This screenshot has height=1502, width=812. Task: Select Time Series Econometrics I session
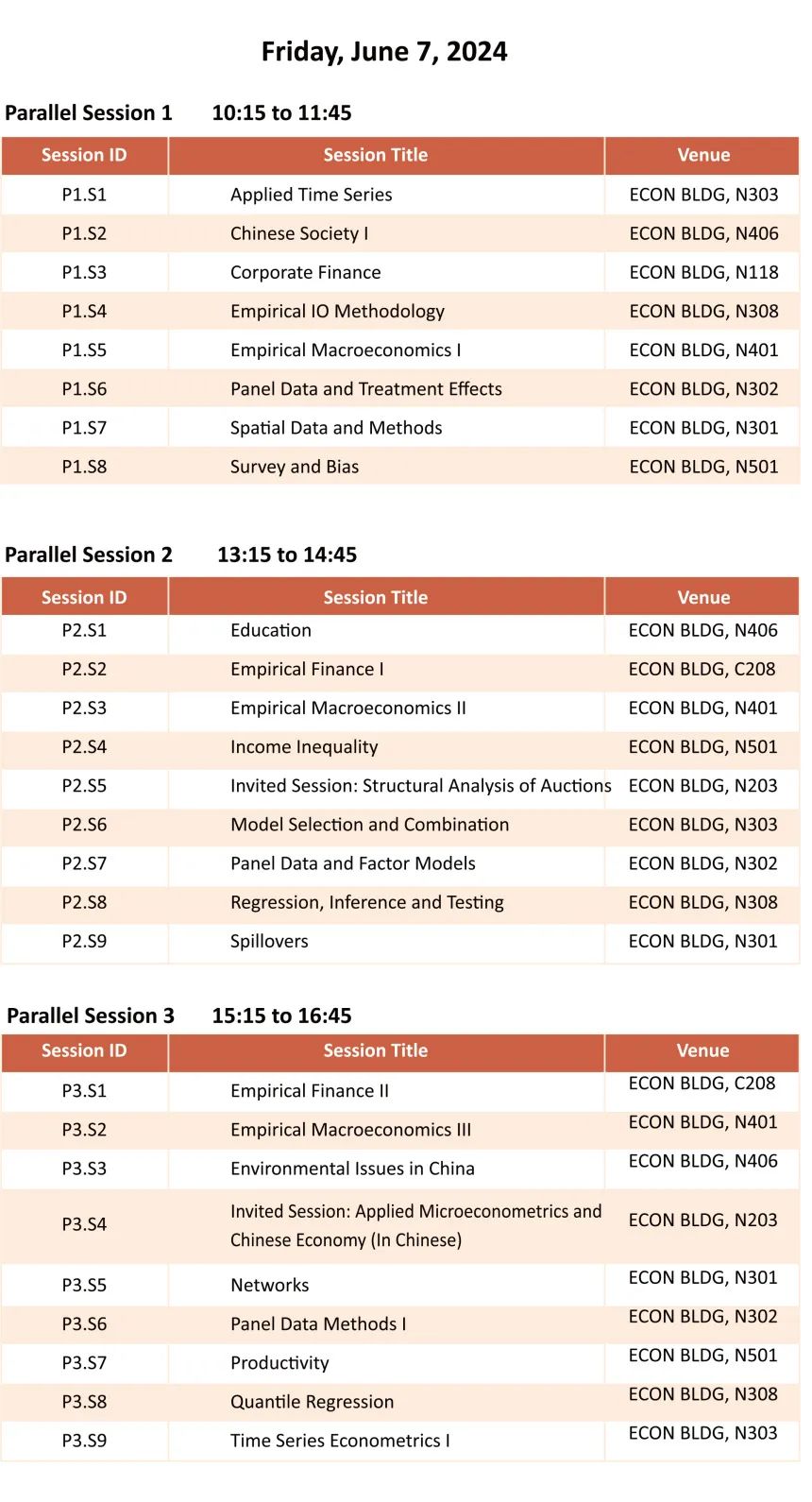(x=340, y=1441)
